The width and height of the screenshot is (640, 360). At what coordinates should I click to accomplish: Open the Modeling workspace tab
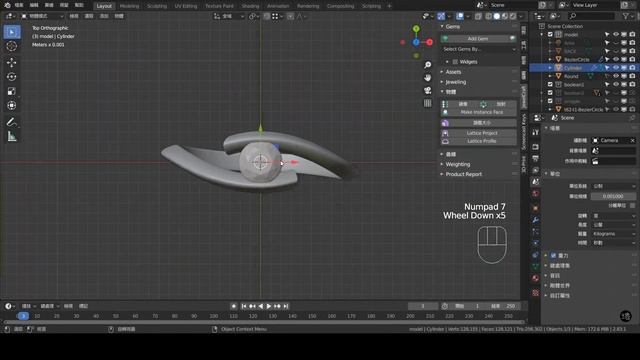coord(129,6)
